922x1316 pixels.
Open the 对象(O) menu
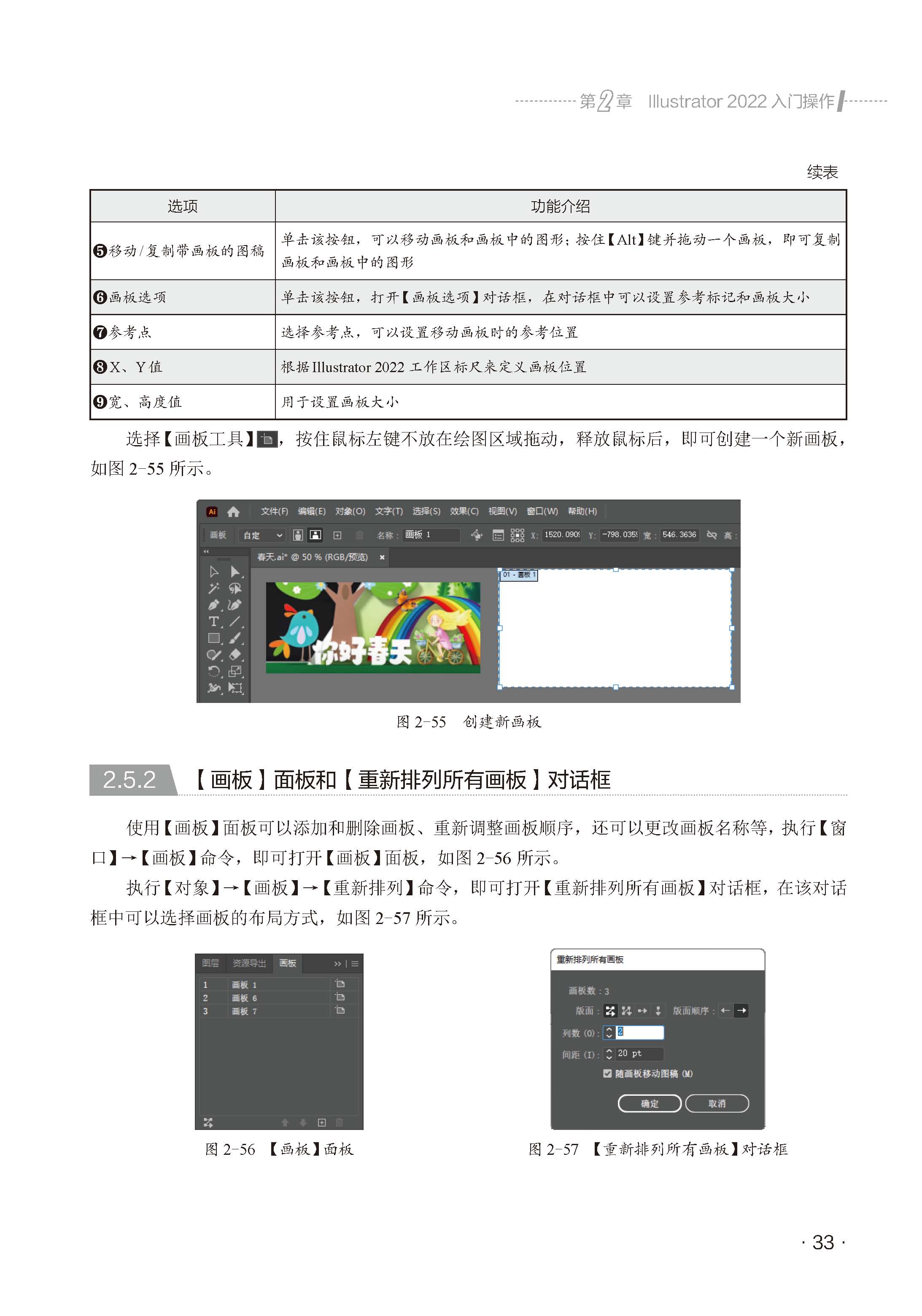(x=350, y=511)
